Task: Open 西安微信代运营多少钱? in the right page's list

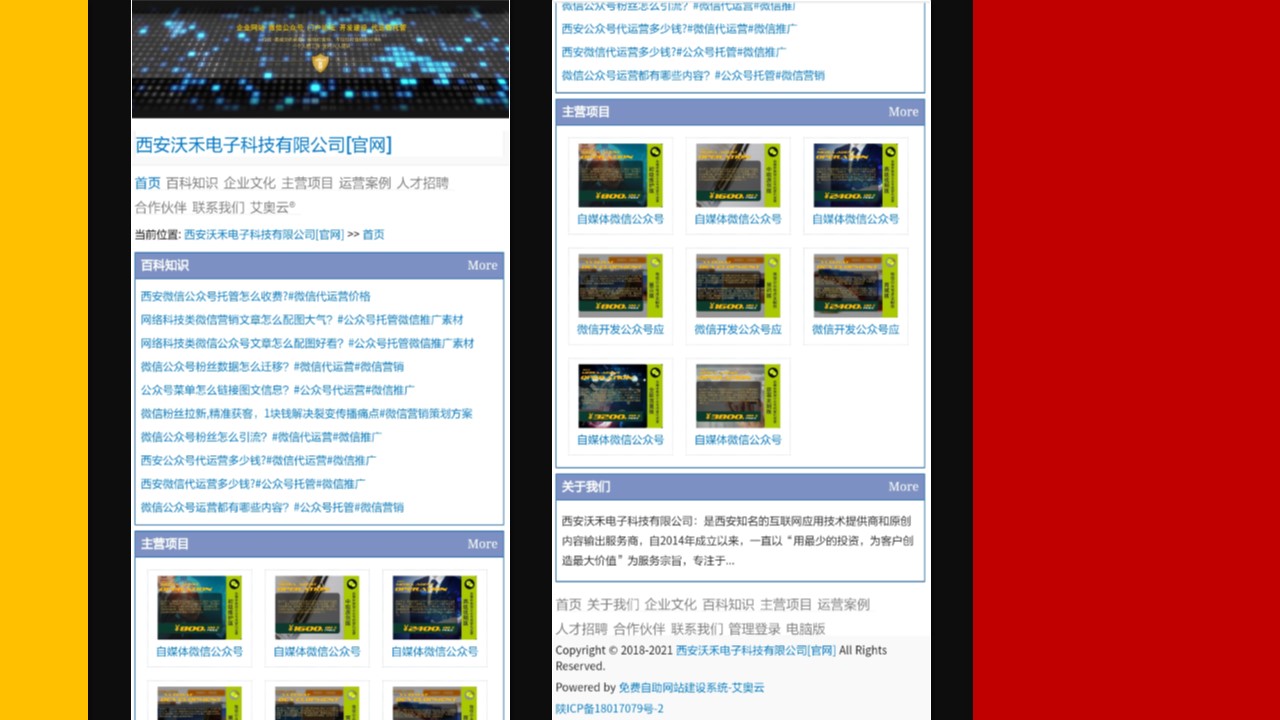Action: [674, 52]
